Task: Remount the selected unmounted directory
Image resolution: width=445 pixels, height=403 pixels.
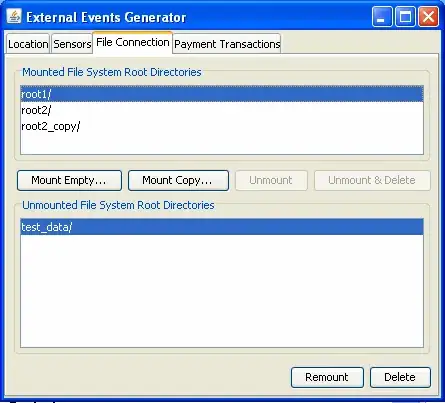Action: [x=327, y=377]
